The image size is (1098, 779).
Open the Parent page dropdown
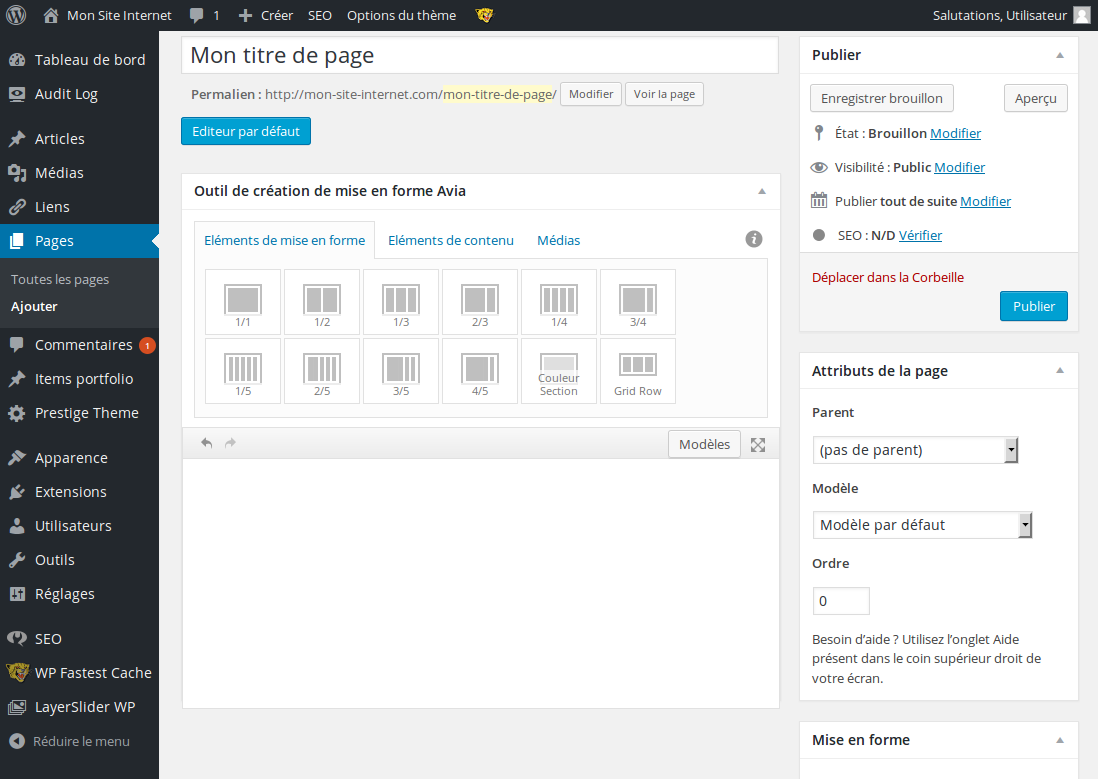(x=914, y=449)
